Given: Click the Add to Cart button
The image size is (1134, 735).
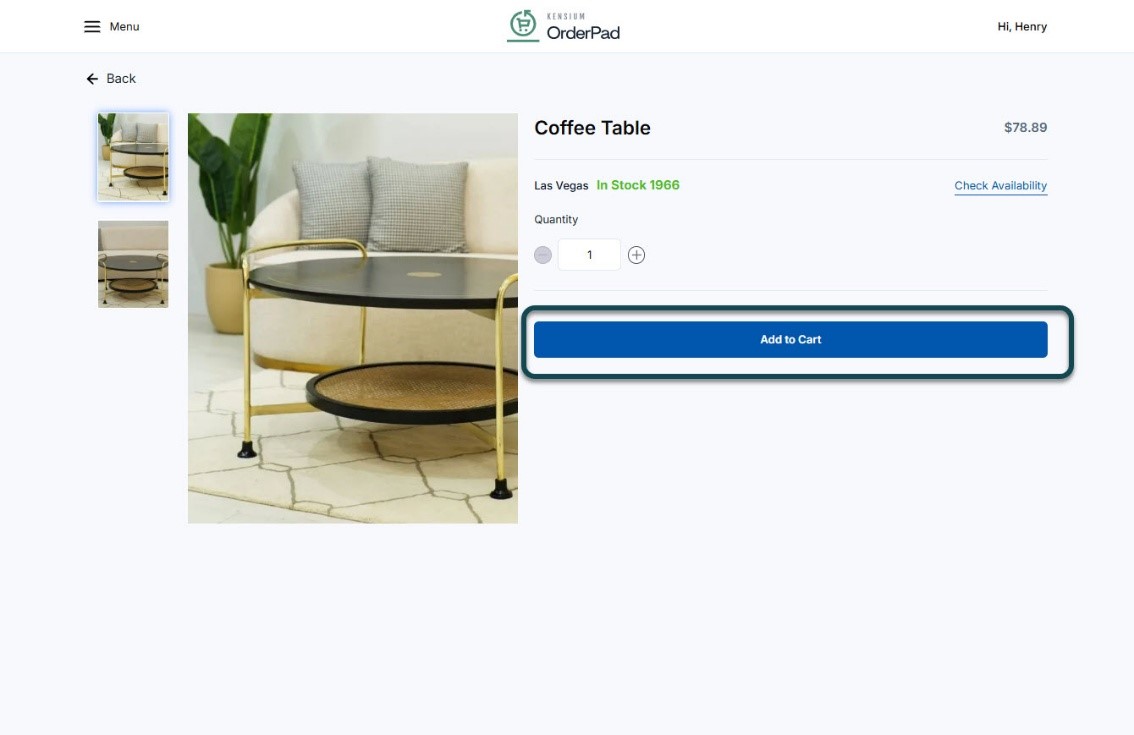Looking at the screenshot, I should pos(790,339).
